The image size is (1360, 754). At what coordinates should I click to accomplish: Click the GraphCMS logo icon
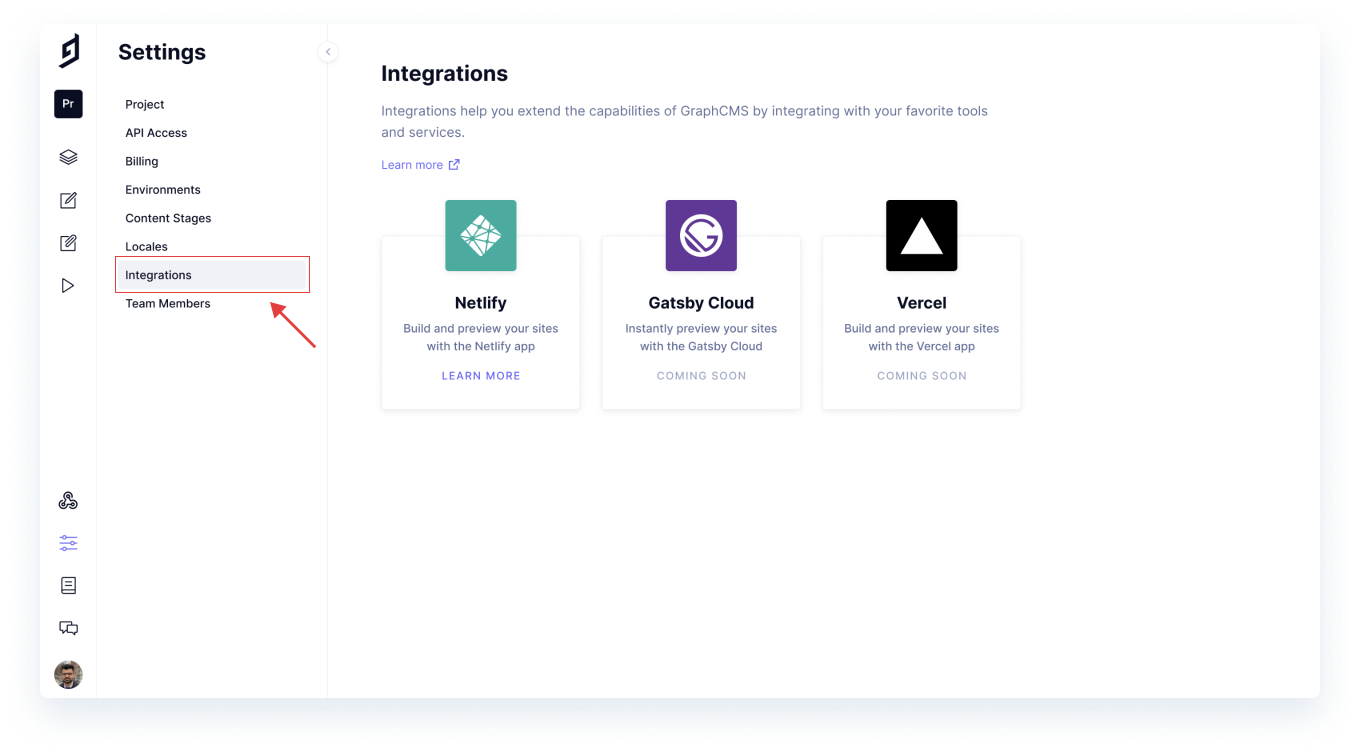click(69, 51)
